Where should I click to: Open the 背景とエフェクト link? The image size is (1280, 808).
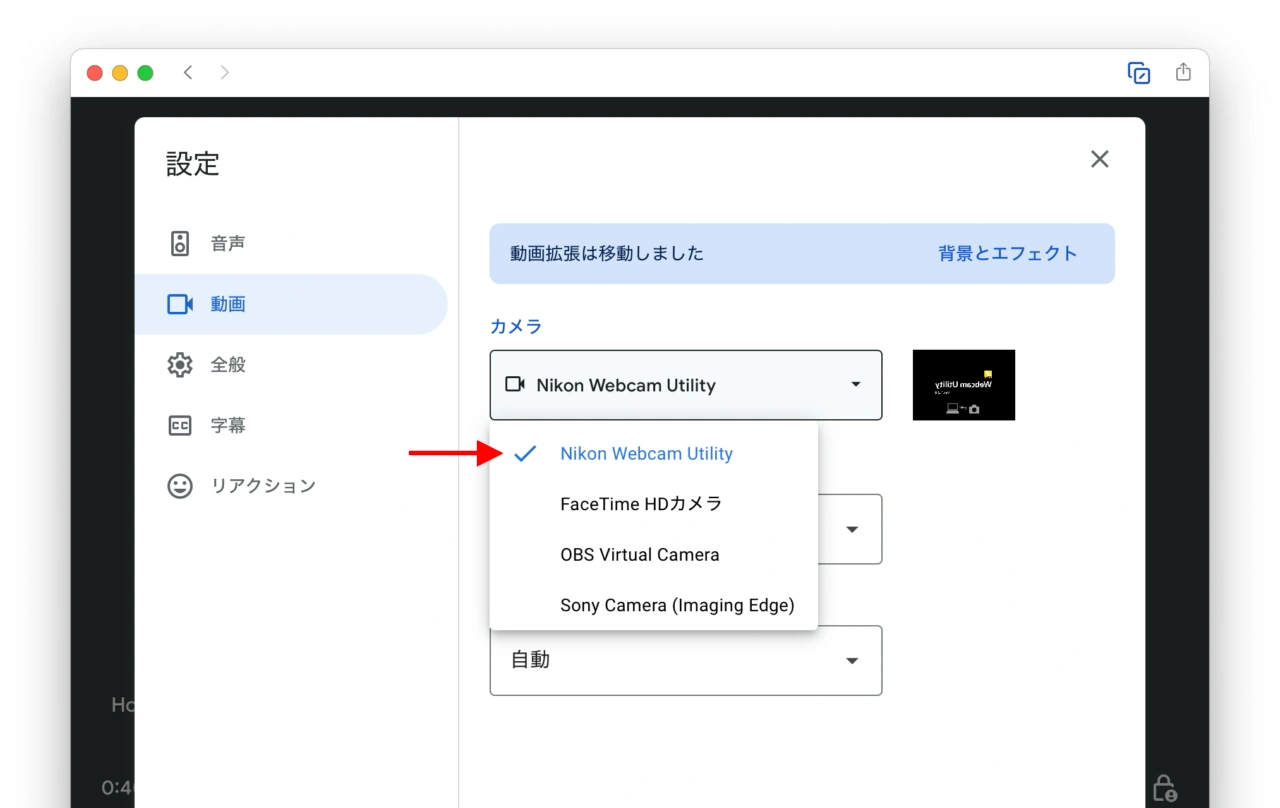pos(1007,253)
